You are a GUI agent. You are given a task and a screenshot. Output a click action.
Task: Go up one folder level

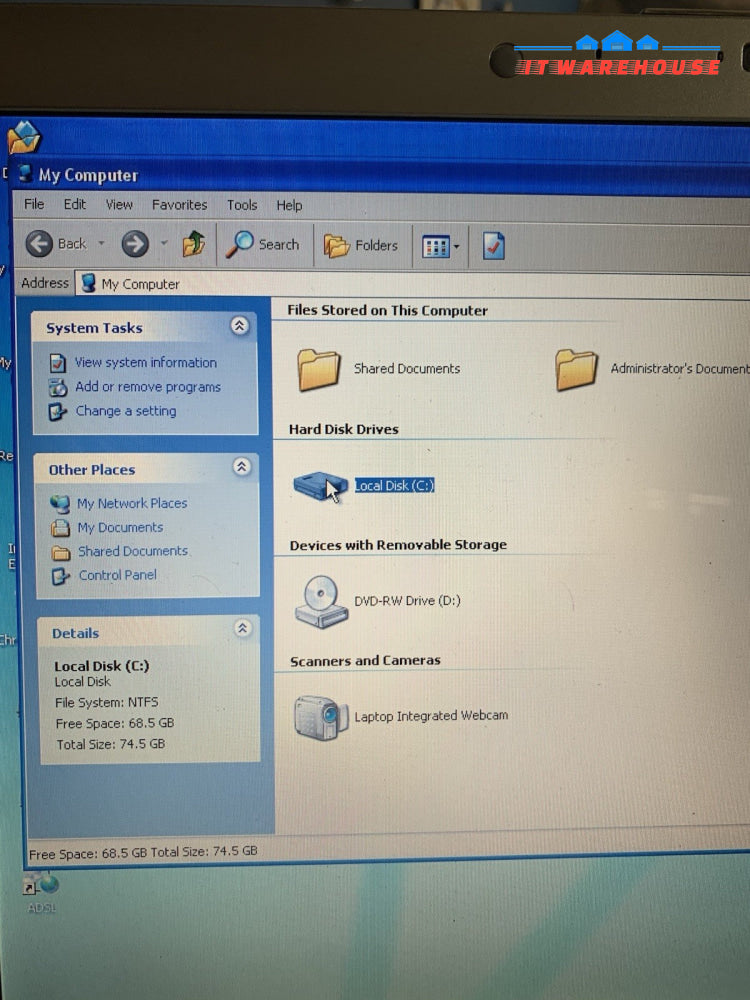coord(194,244)
